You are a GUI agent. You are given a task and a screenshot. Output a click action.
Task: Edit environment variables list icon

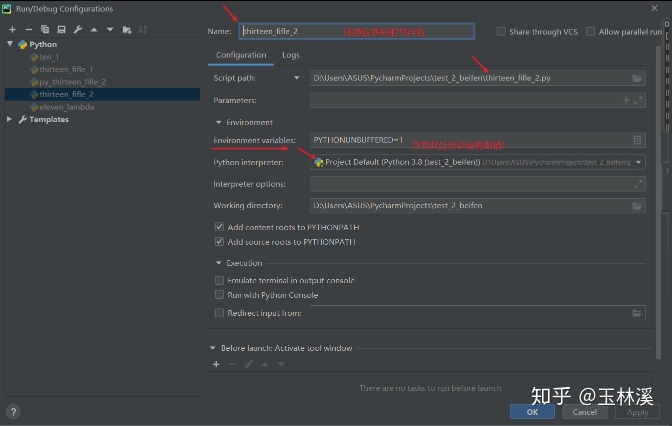tap(637, 140)
